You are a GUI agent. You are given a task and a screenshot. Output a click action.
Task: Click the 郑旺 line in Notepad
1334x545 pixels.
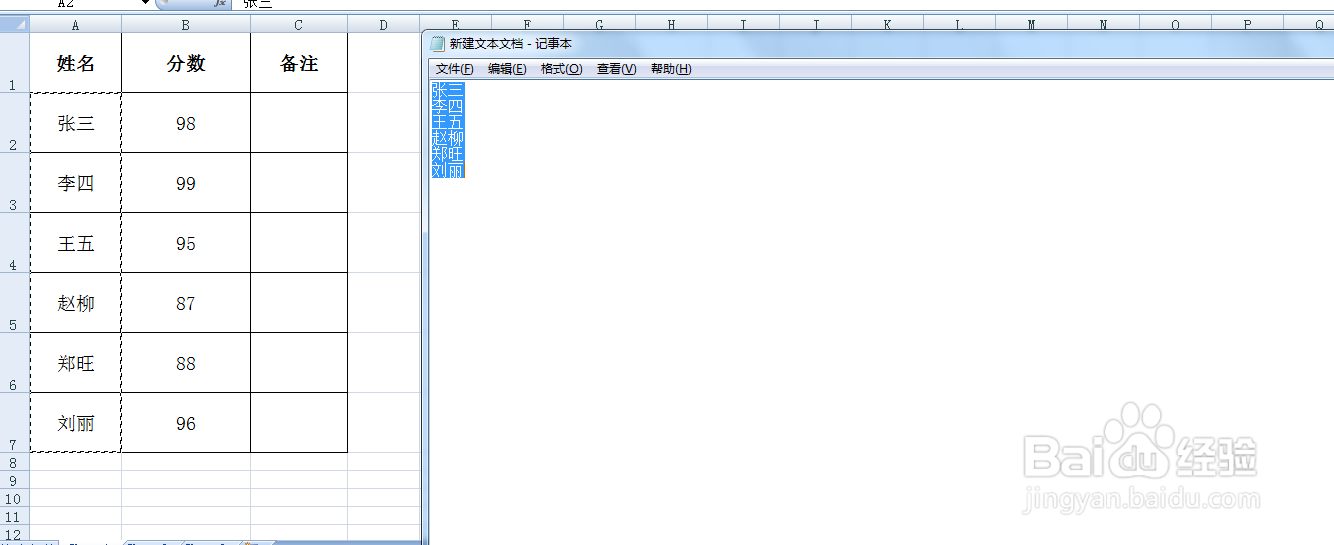pyautogui.click(x=447, y=154)
